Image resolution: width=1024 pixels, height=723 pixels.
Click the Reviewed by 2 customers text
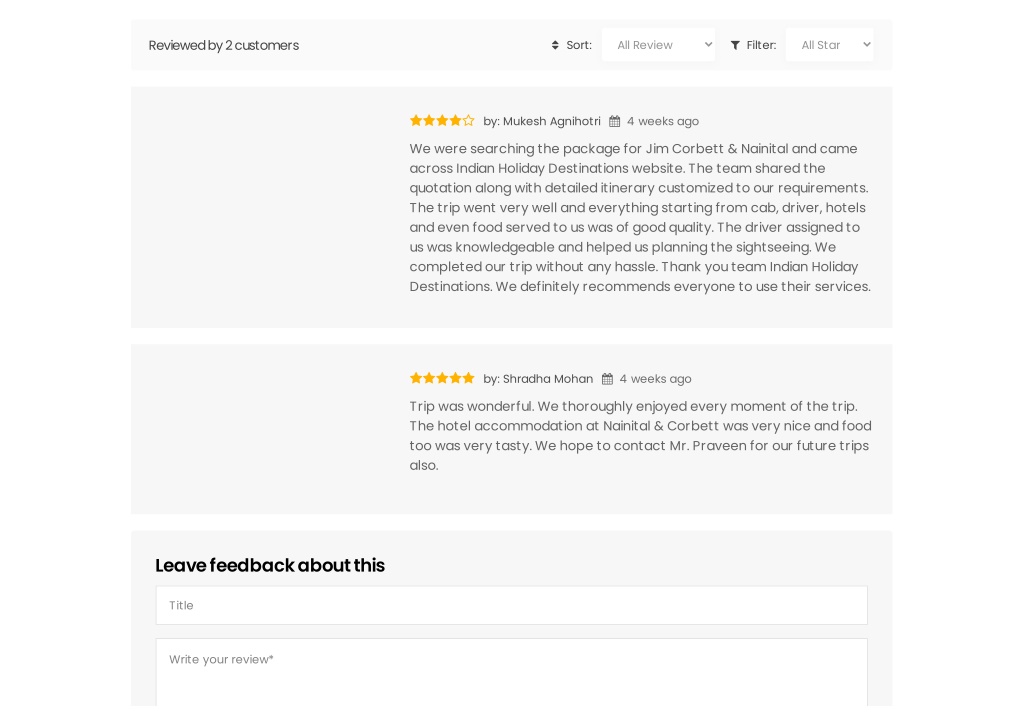click(x=223, y=45)
